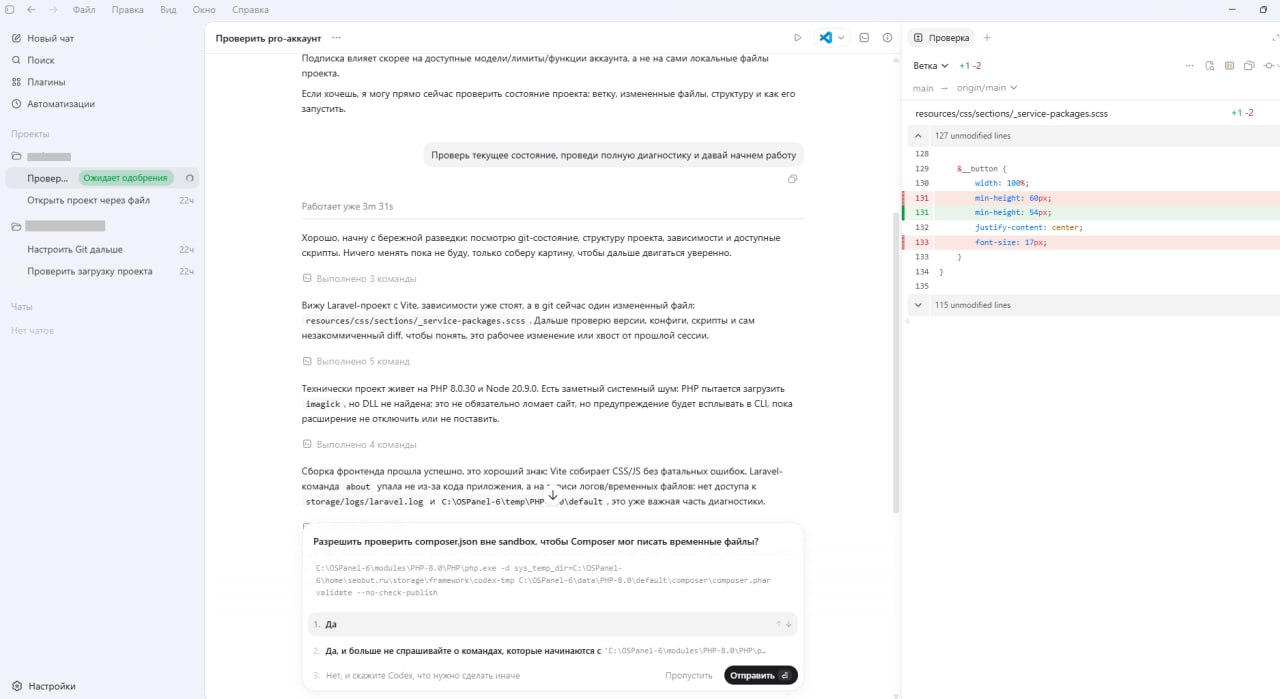Collapse the first project folder icon
This screenshot has height=699, width=1280.
(16, 156)
